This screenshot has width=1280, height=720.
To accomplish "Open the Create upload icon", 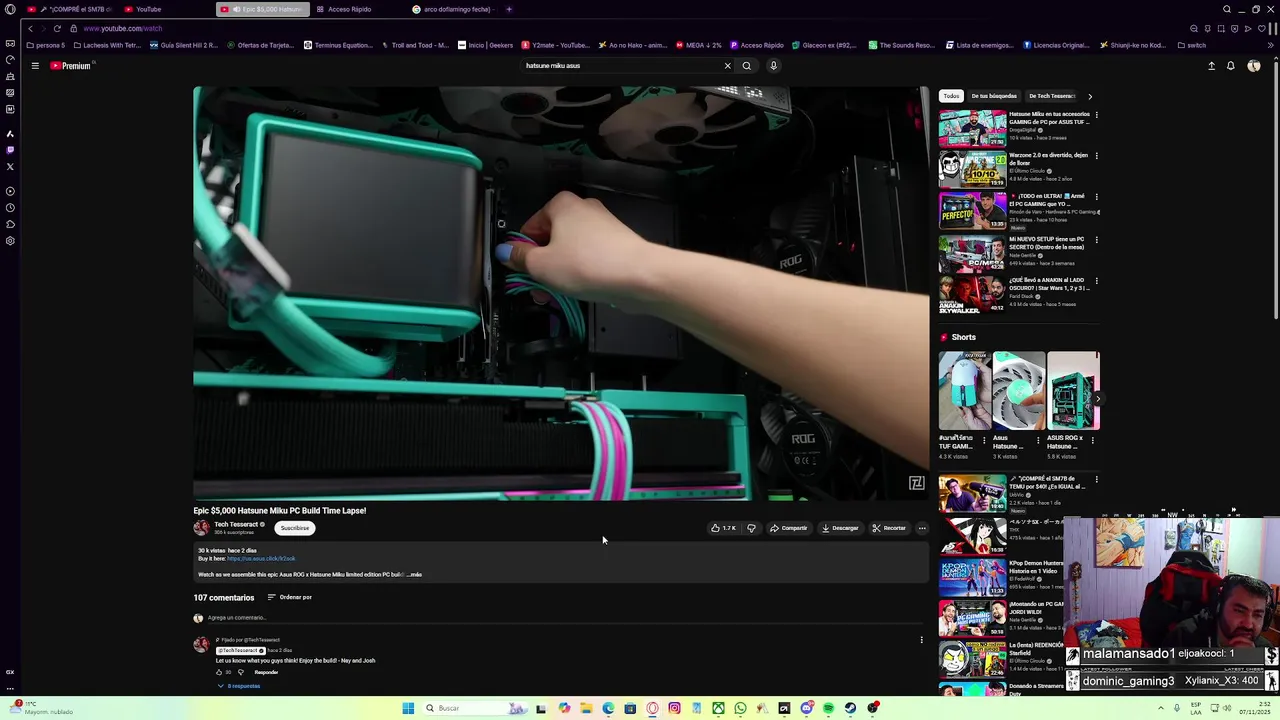I will (1211, 66).
